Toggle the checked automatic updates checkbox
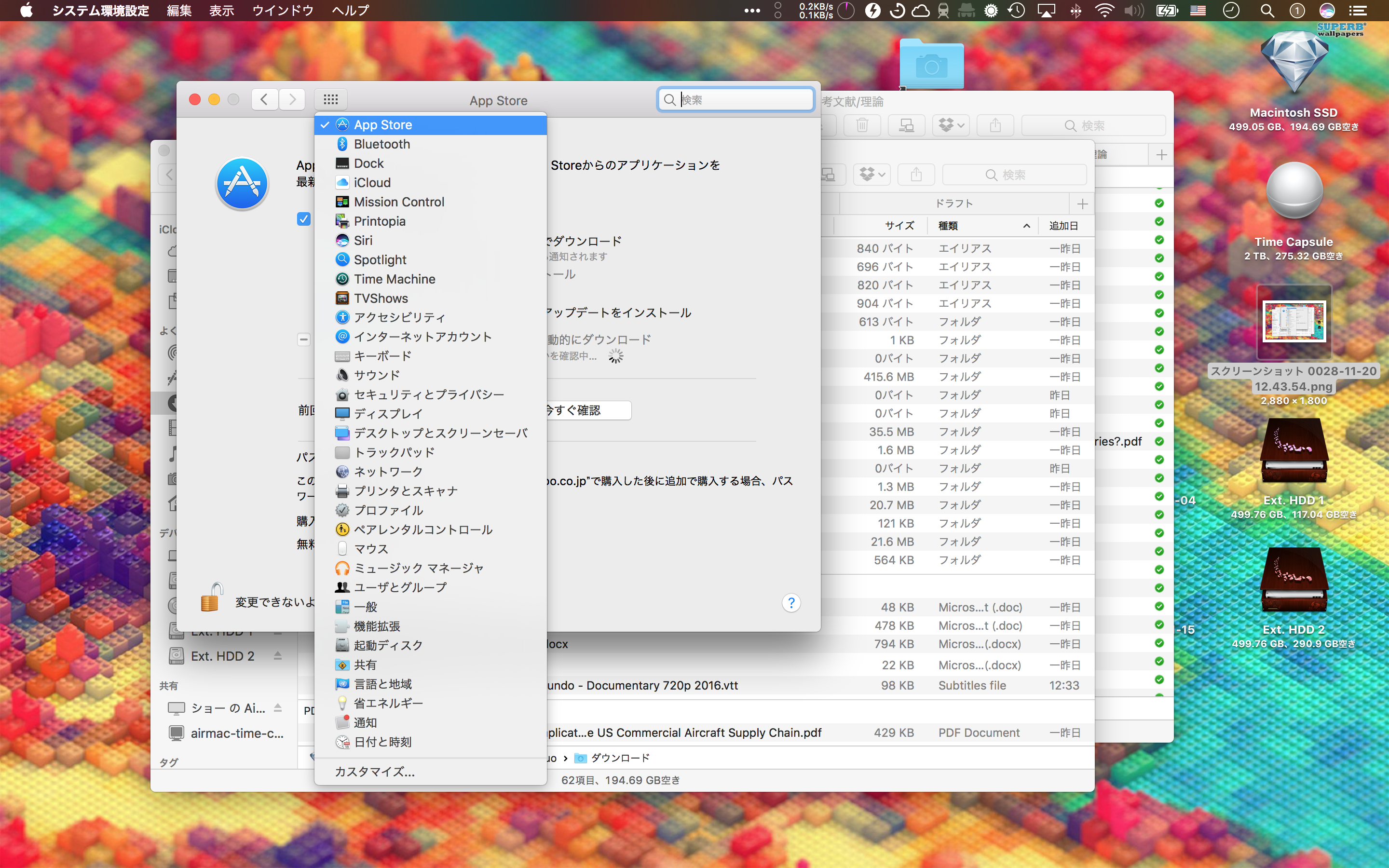The width and height of the screenshot is (1389, 868). (304, 219)
